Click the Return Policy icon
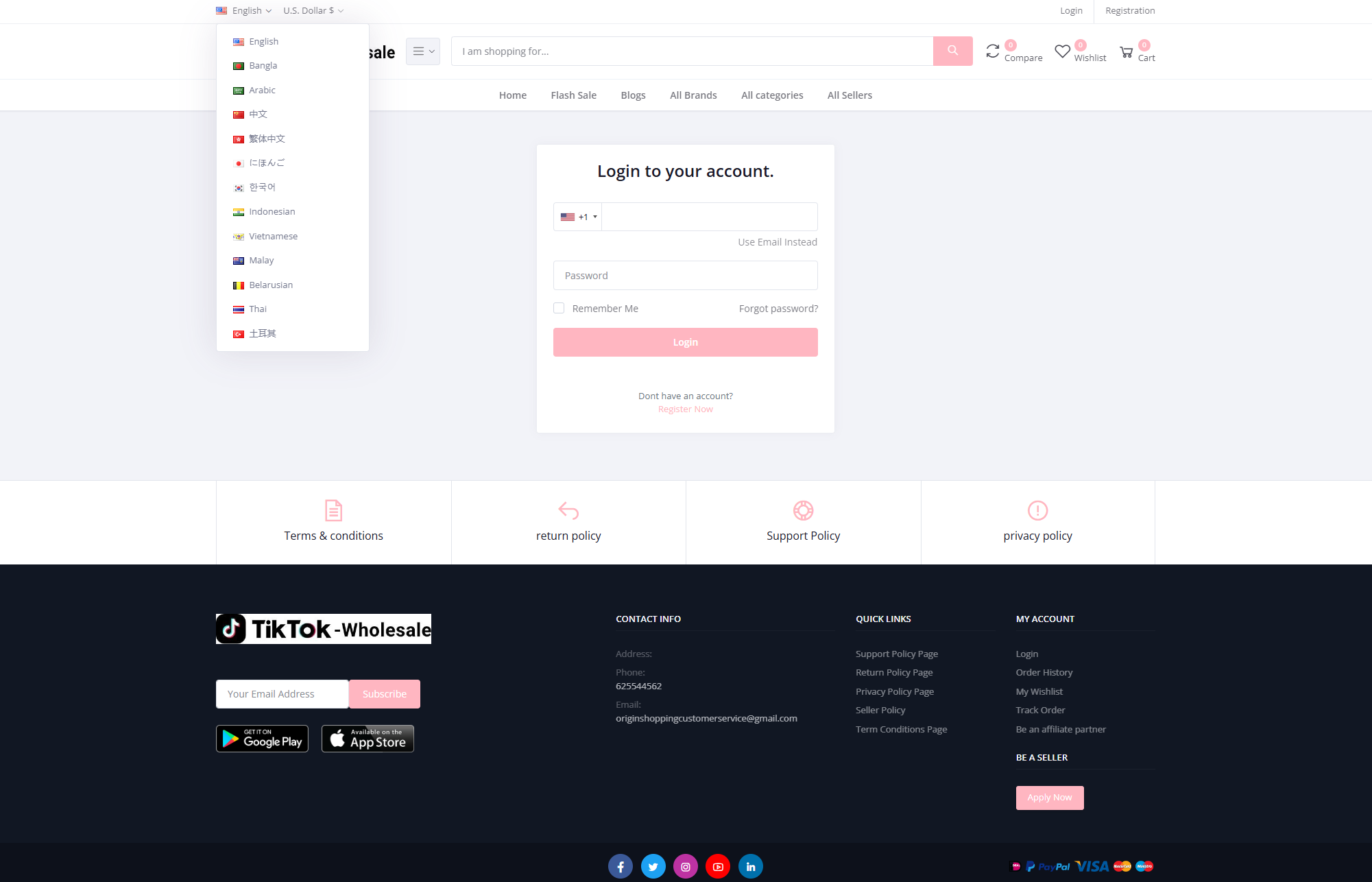 (x=568, y=510)
